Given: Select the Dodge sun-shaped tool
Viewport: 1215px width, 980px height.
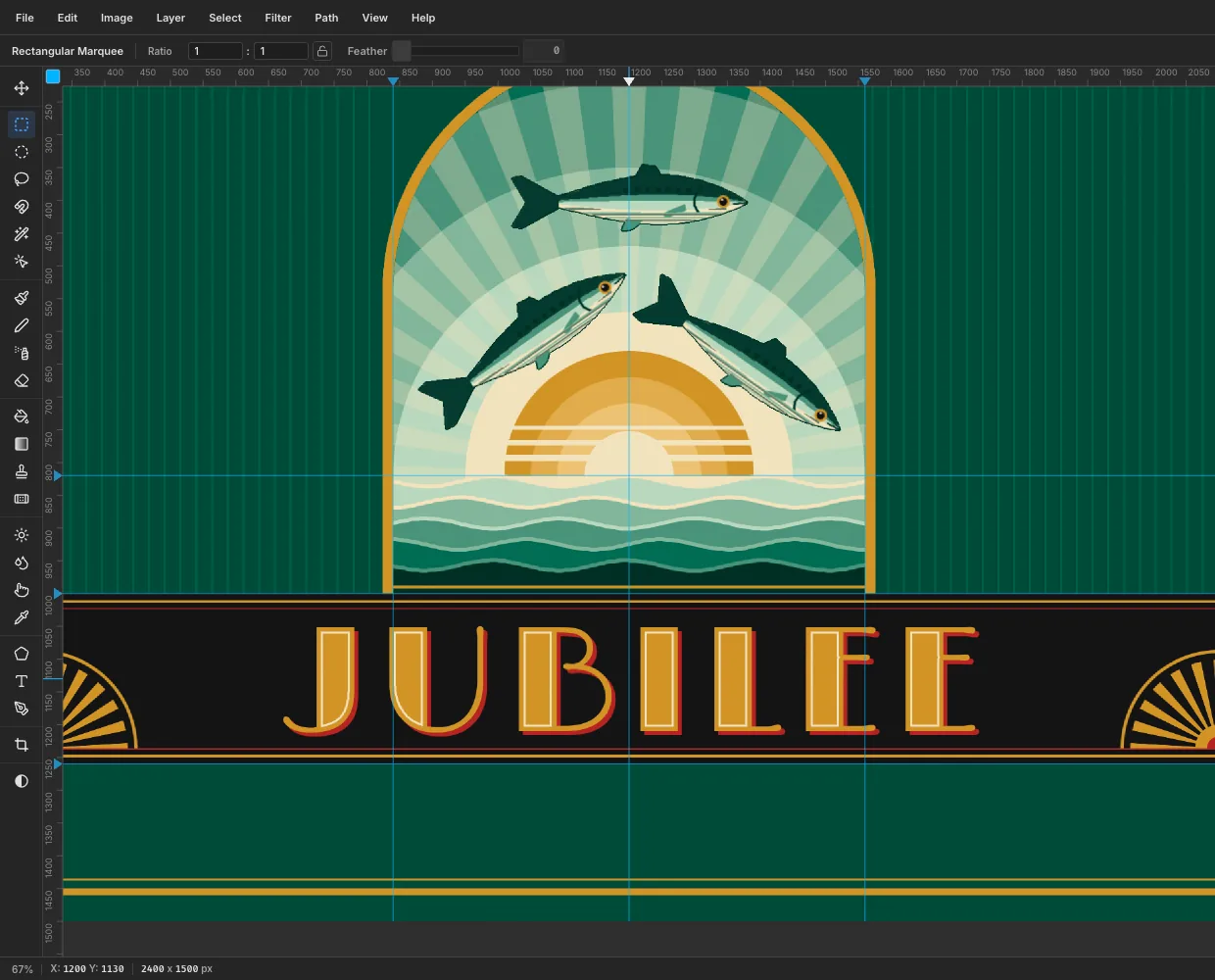Looking at the screenshot, I should [22, 535].
